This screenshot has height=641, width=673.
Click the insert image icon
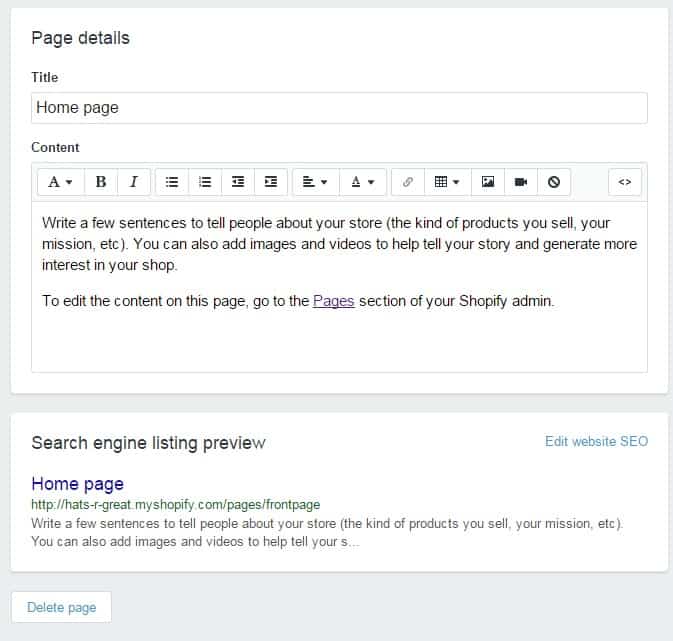pyautogui.click(x=488, y=182)
